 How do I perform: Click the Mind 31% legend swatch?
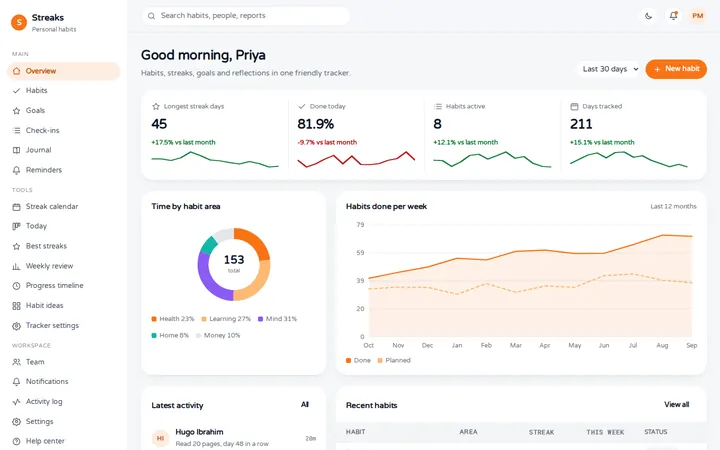[260, 319]
